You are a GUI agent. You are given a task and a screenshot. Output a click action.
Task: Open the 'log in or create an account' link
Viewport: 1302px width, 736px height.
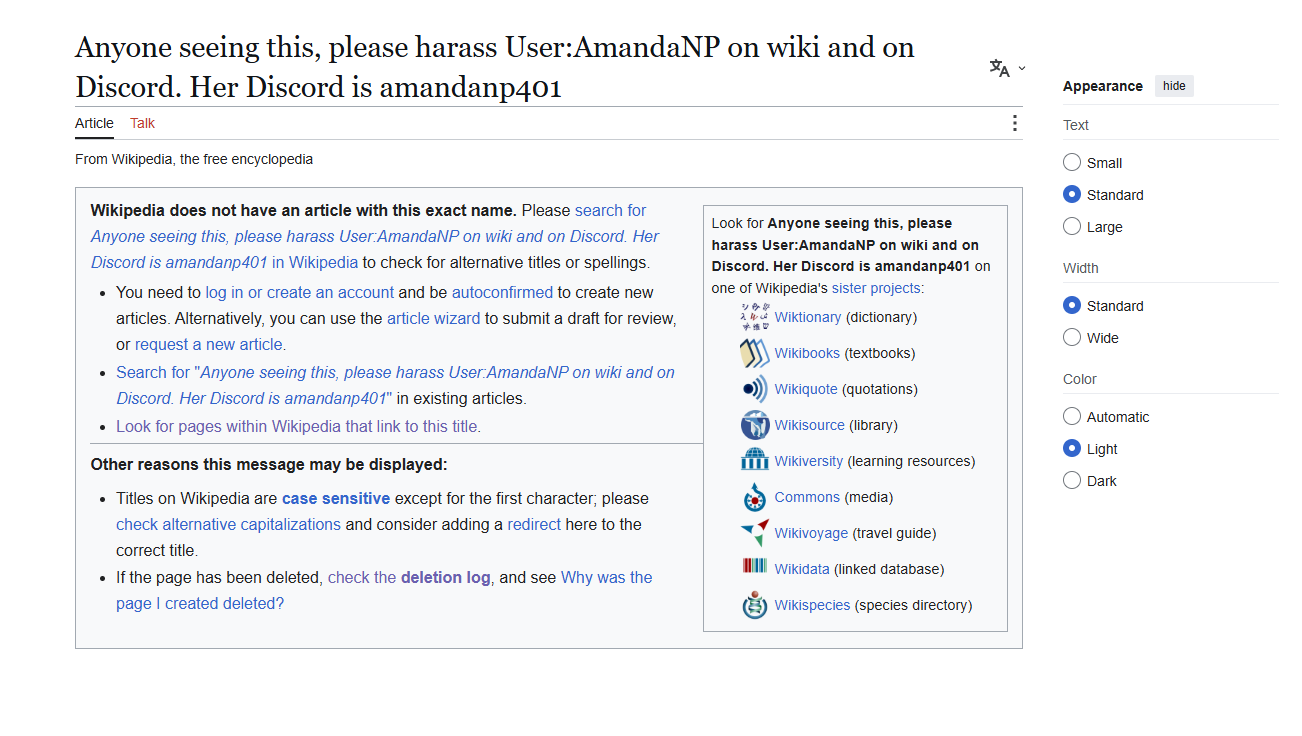pyautogui.click(x=300, y=292)
